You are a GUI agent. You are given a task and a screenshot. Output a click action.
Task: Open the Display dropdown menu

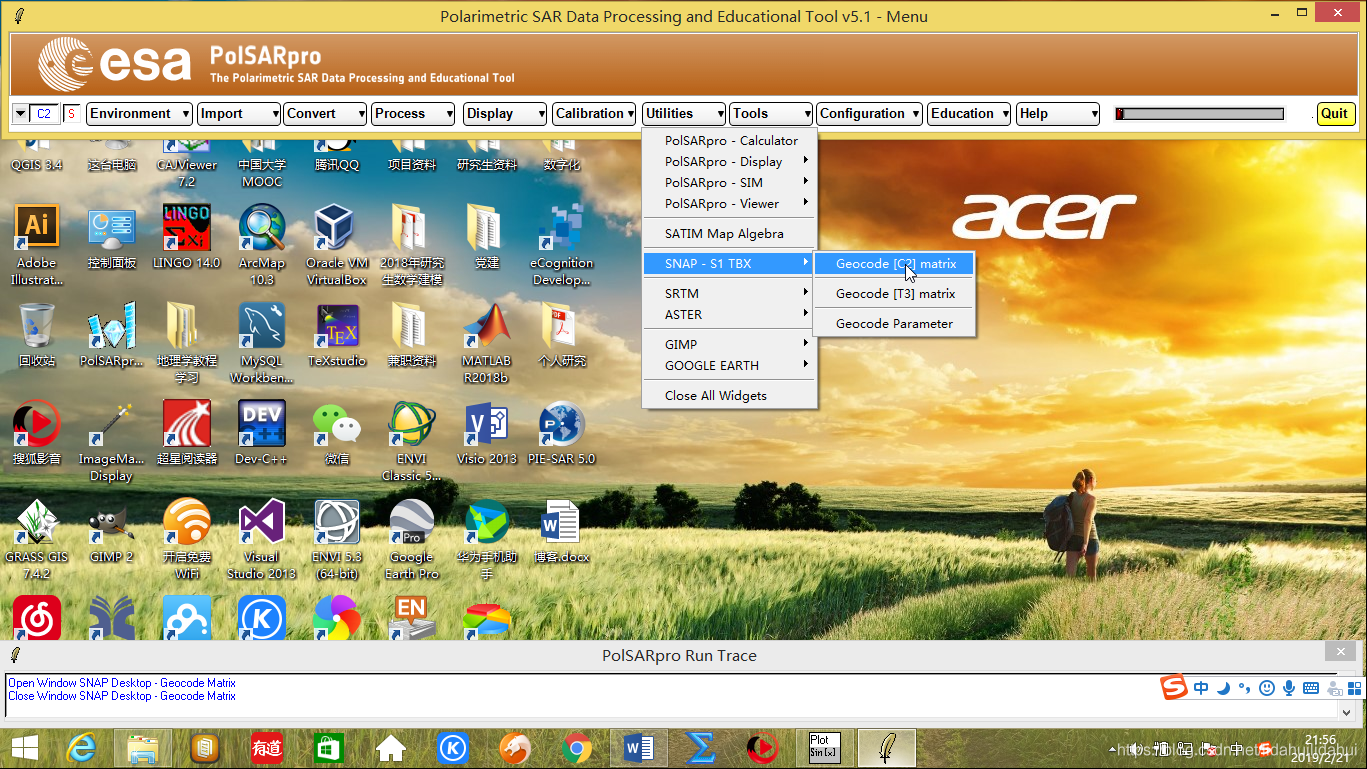click(505, 114)
